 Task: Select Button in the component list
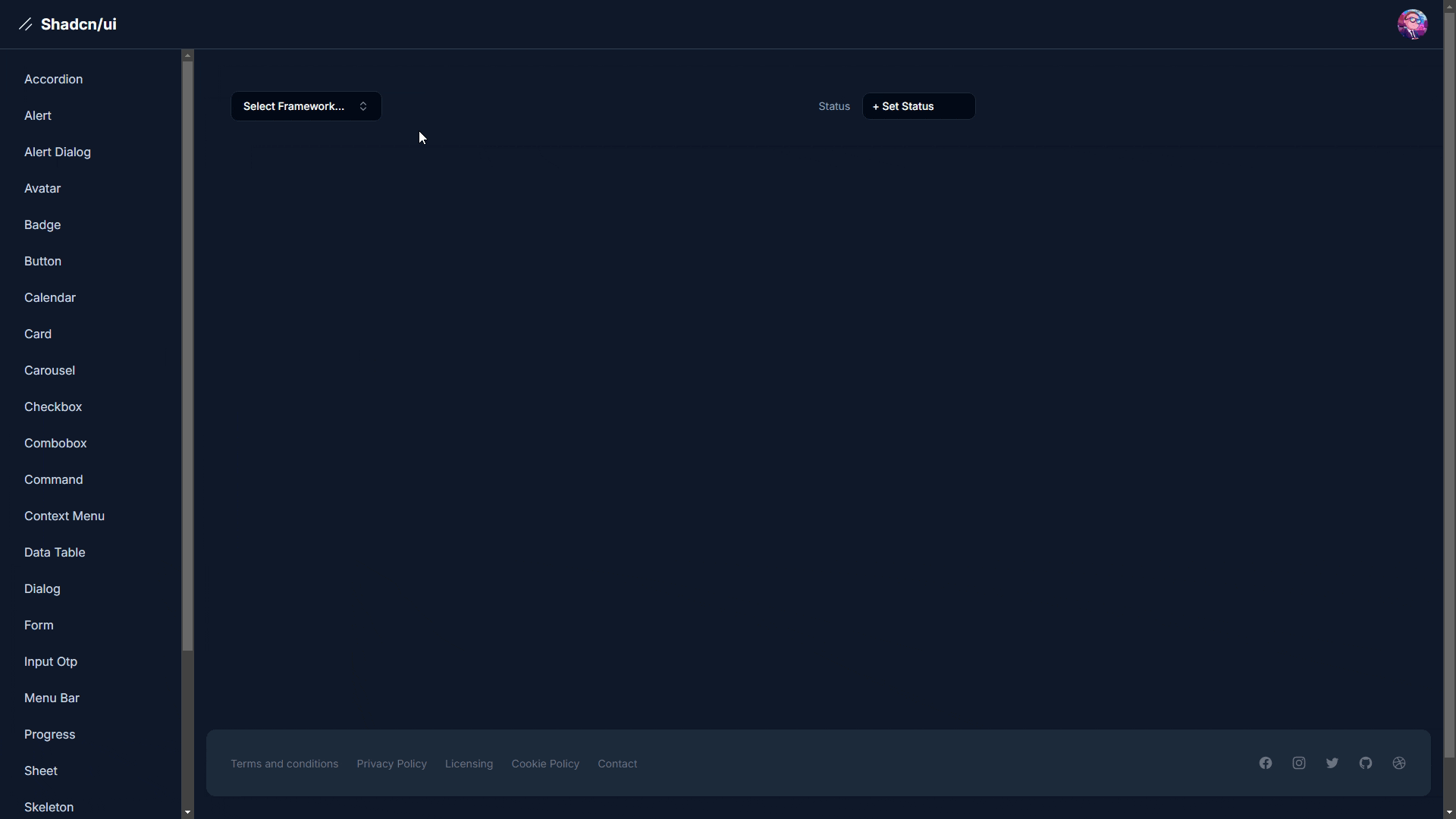pyautogui.click(x=42, y=261)
